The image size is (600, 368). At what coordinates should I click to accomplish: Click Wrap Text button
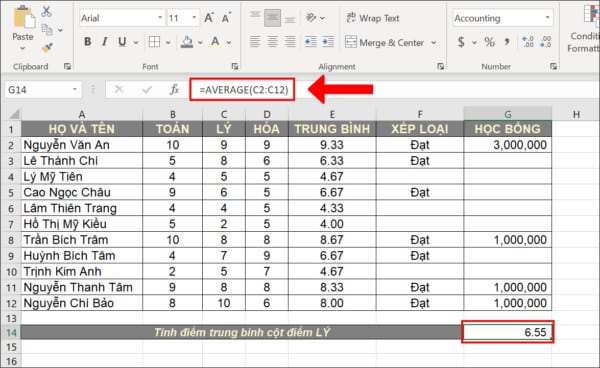tap(373, 18)
